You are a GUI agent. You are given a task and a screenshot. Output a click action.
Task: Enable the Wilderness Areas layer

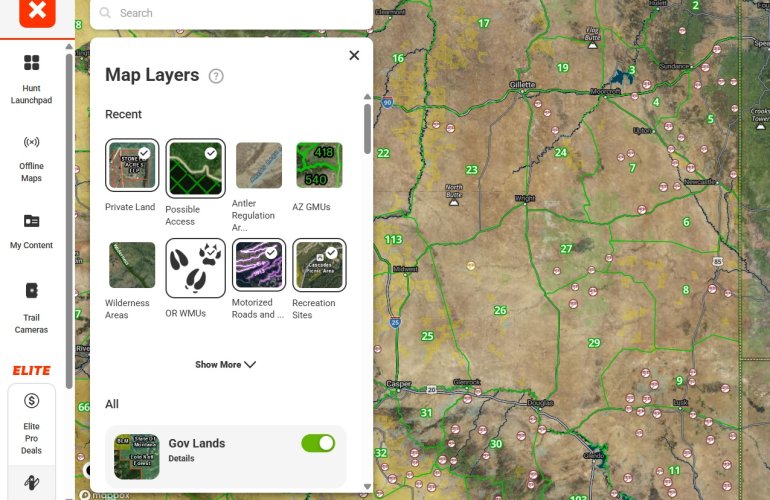point(132,265)
